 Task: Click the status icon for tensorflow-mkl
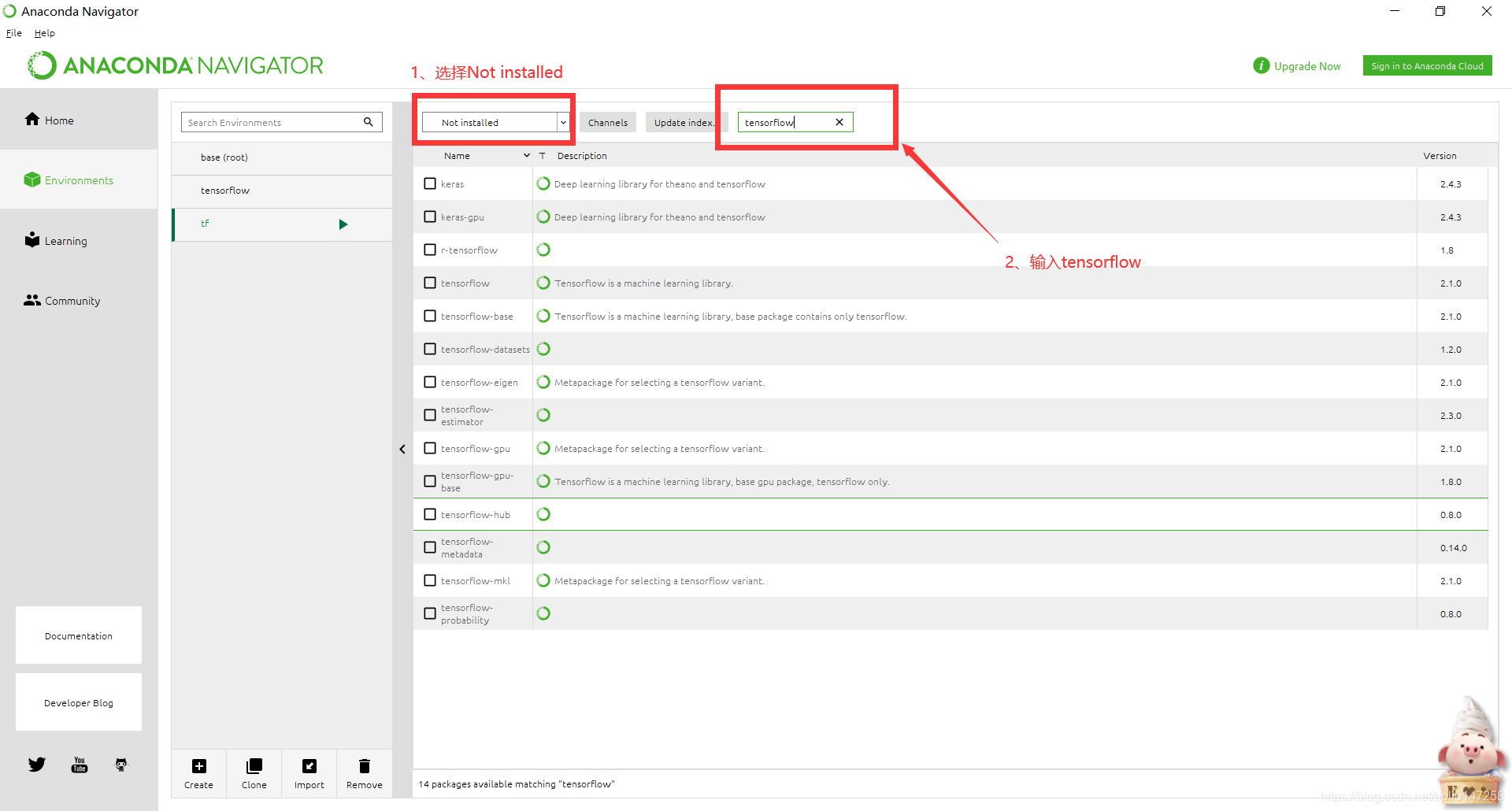click(543, 580)
